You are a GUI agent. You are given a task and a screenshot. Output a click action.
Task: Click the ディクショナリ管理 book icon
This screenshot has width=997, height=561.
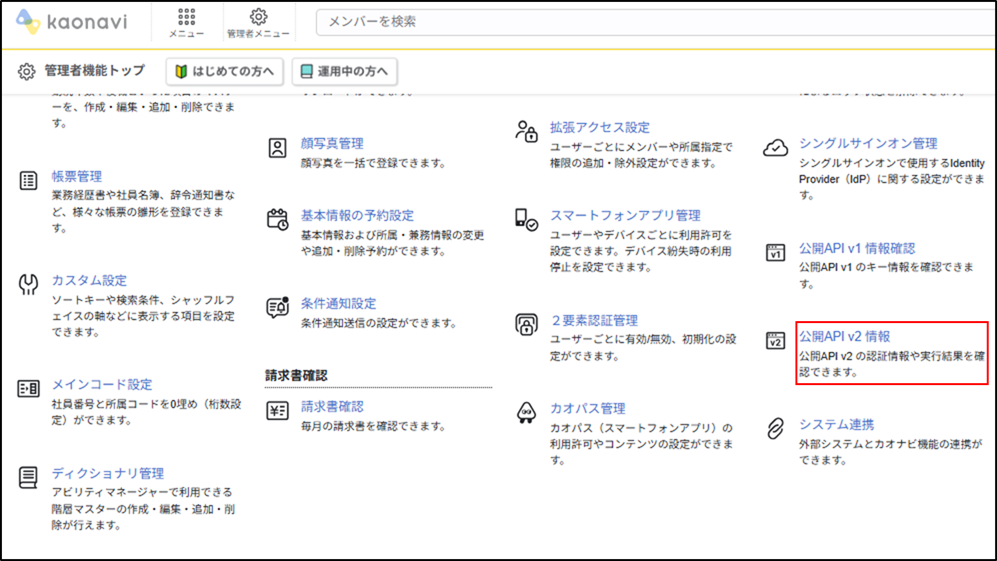[28, 477]
